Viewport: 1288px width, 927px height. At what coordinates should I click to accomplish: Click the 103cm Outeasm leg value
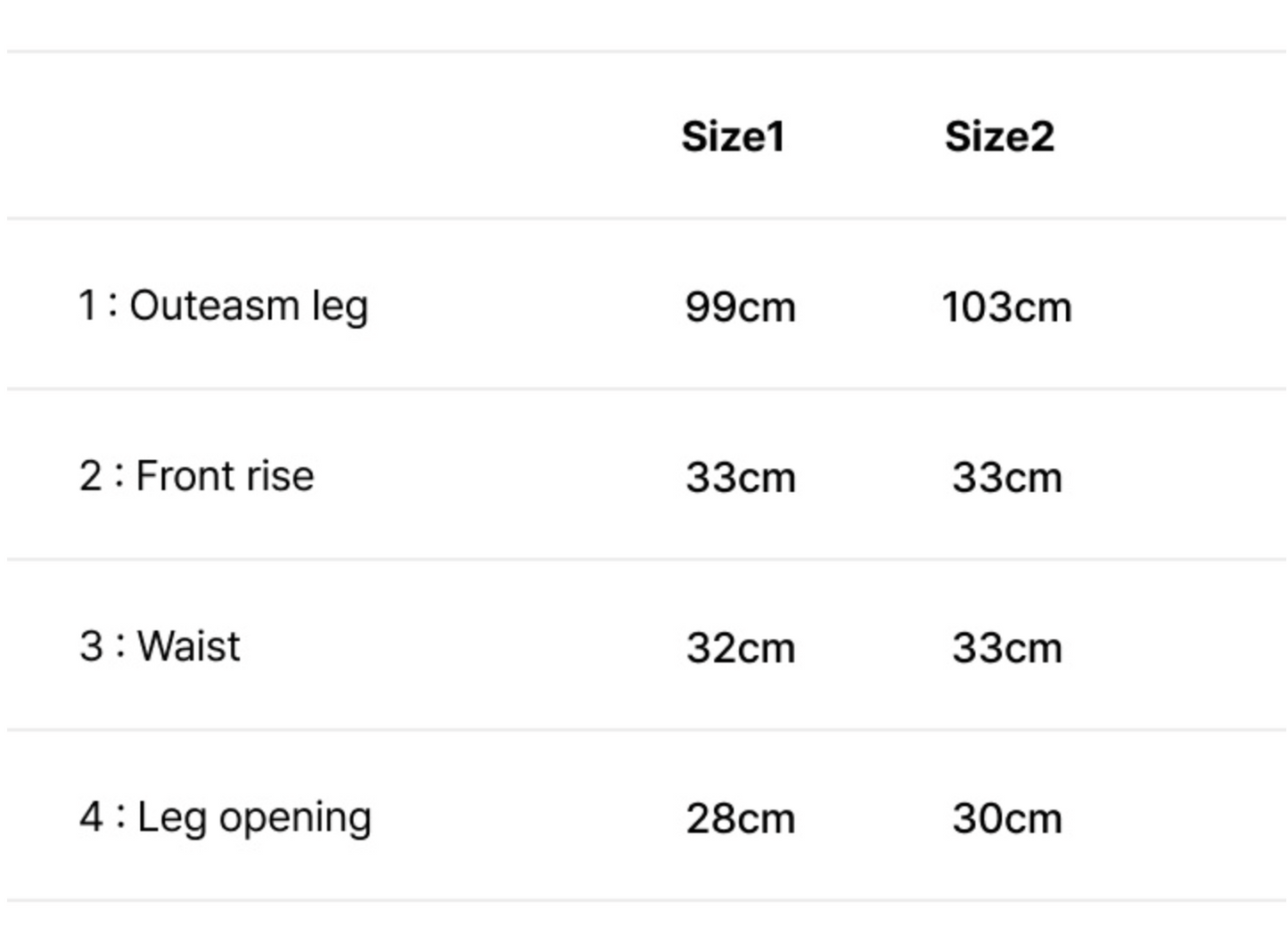(x=1006, y=308)
